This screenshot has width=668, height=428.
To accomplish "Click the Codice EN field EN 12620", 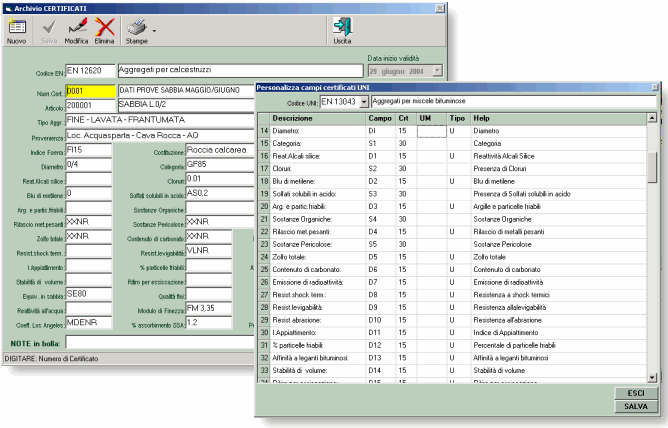I will coord(90,71).
